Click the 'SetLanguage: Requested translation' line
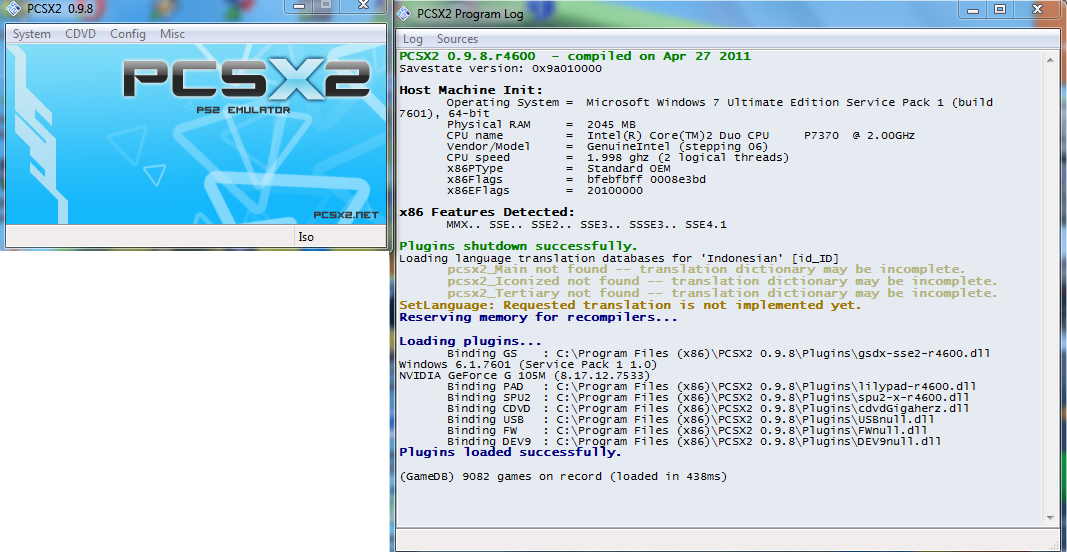1067x552 pixels. pyautogui.click(x=630, y=305)
